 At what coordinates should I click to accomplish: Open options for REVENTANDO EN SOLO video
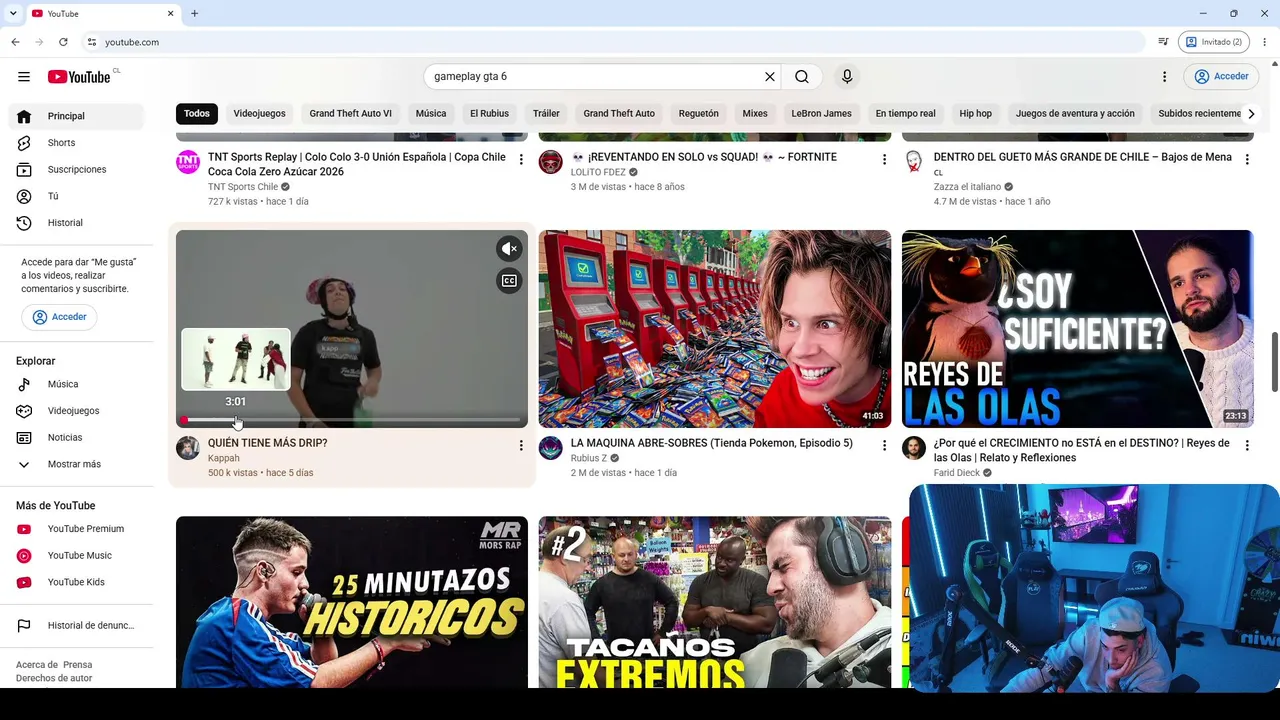884,160
